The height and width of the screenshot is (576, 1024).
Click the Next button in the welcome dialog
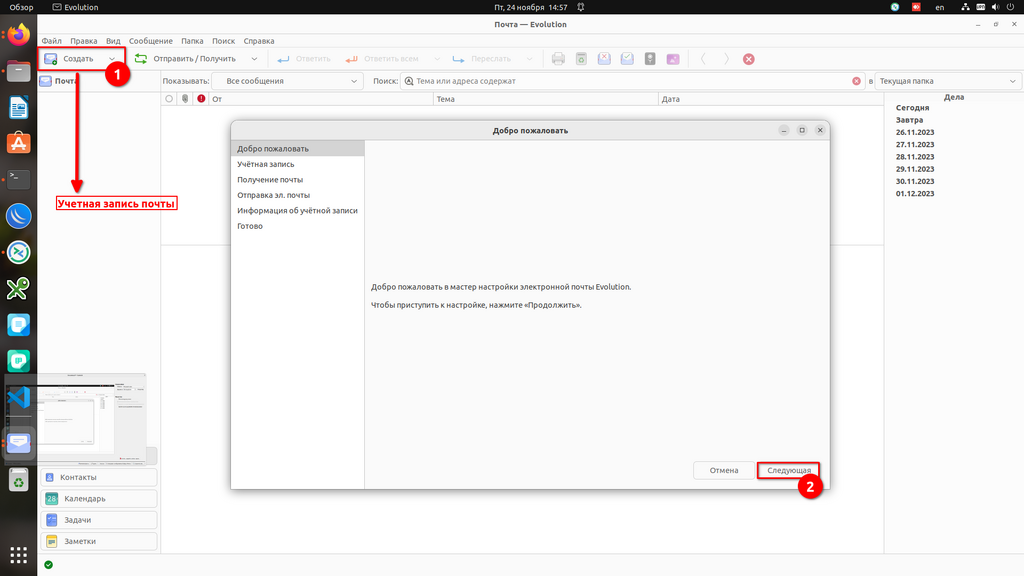789,470
